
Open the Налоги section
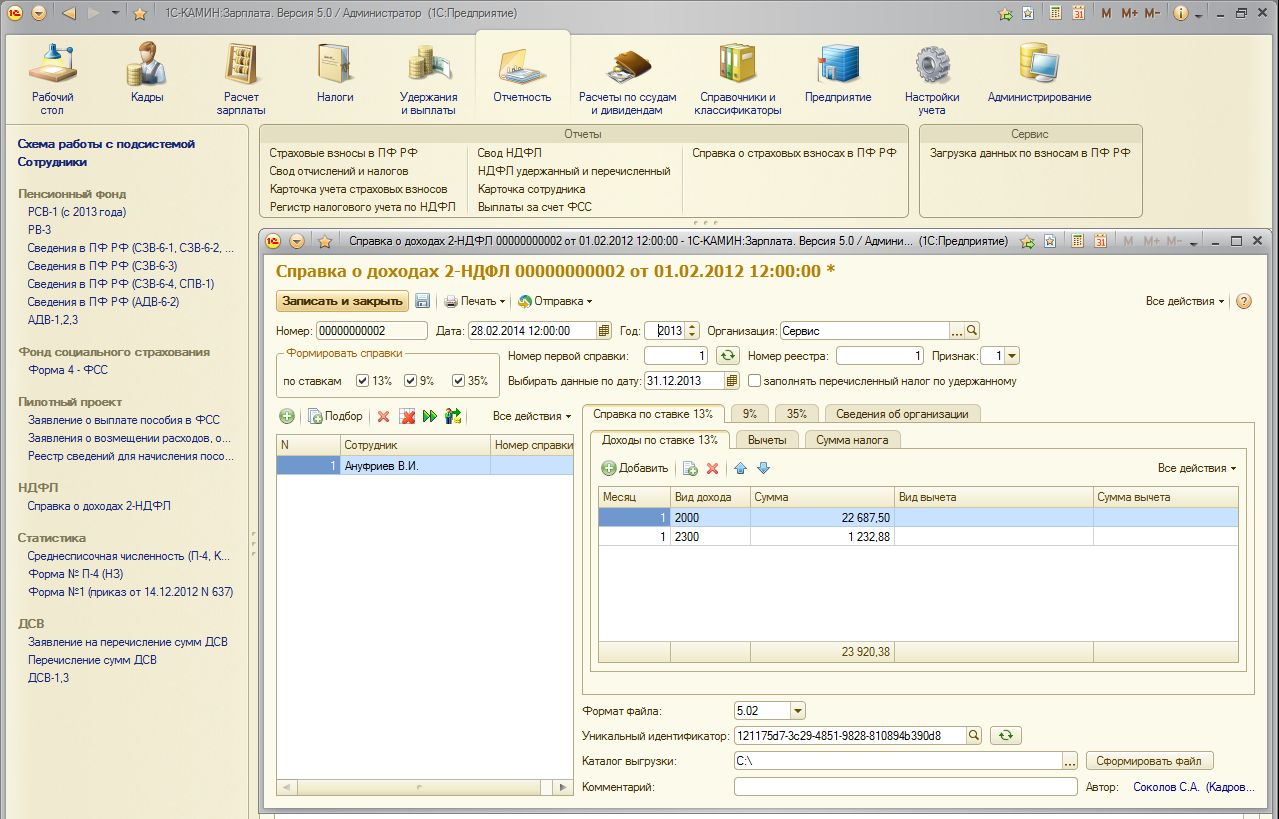335,74
